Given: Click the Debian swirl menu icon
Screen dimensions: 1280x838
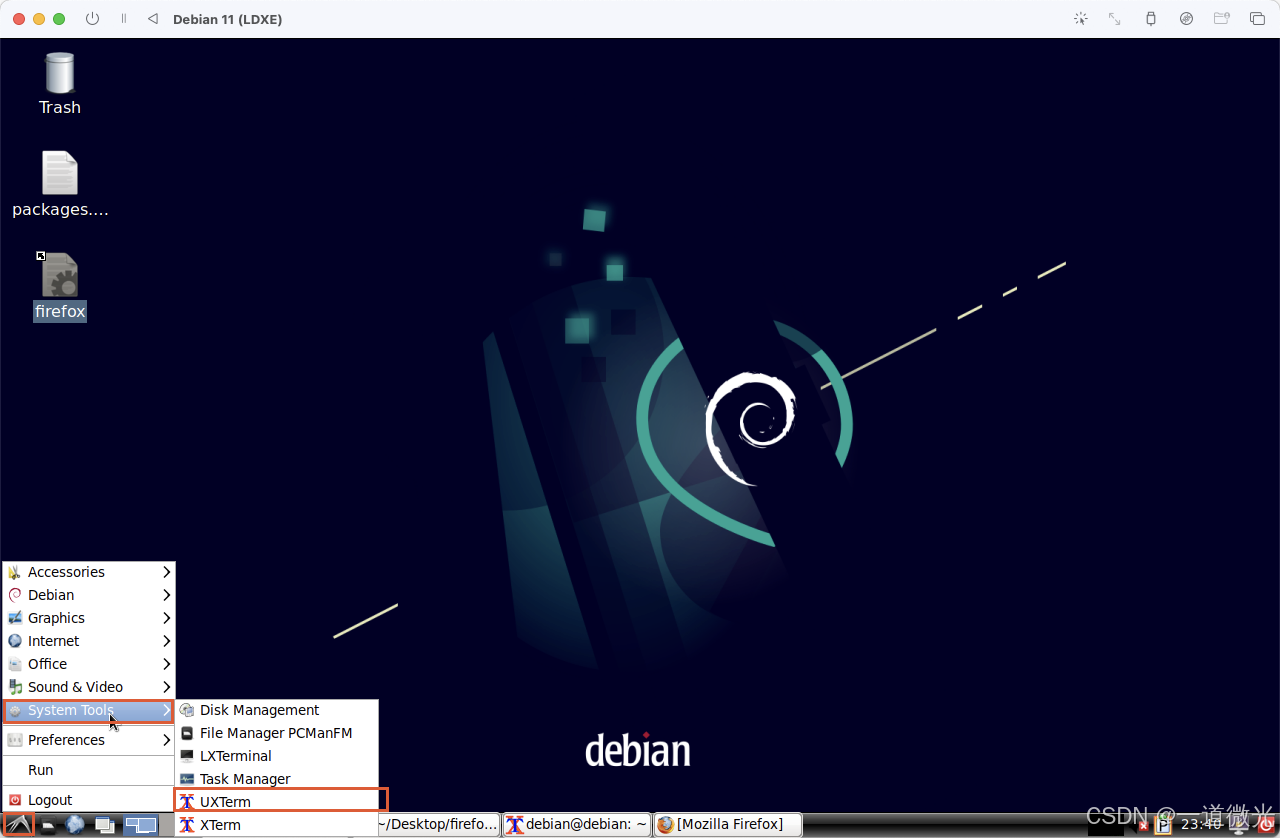Looking at the screenshot, I should point(15,595).
